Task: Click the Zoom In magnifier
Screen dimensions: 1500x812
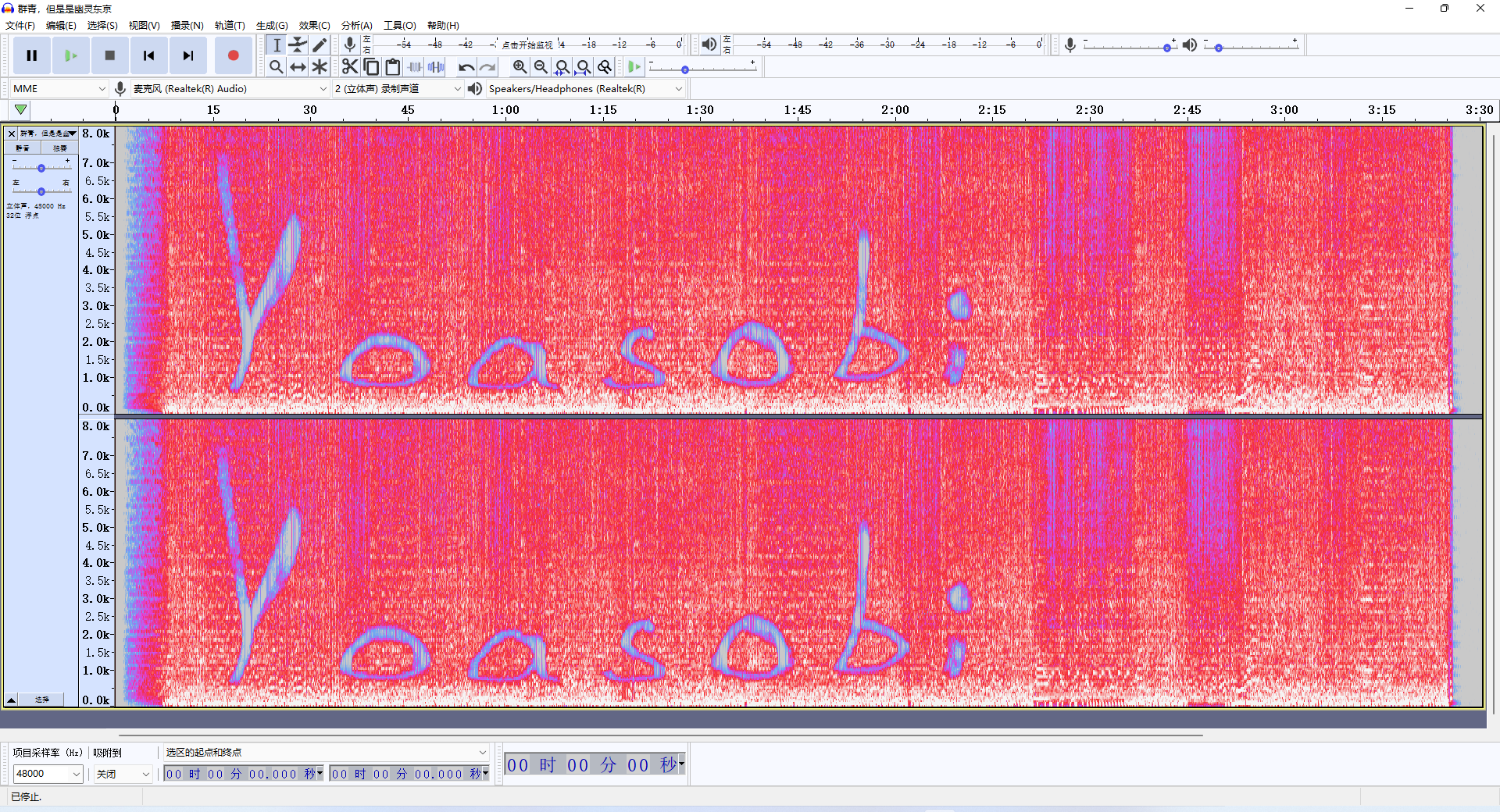Action: [x=520, y=67]
